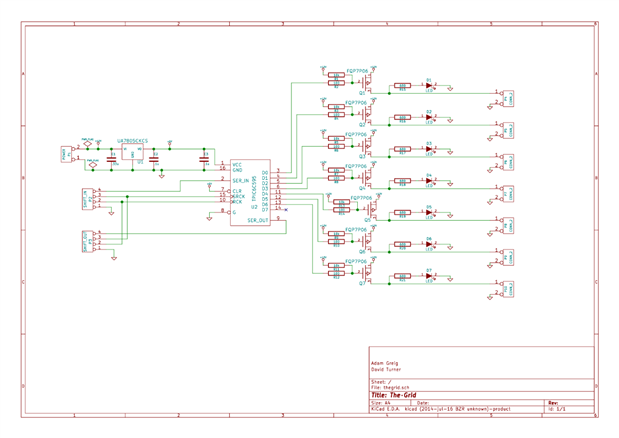Screen dimensions: 619x438
Task: Click the SER_OUT pin label
Action: tap(258, 220)
